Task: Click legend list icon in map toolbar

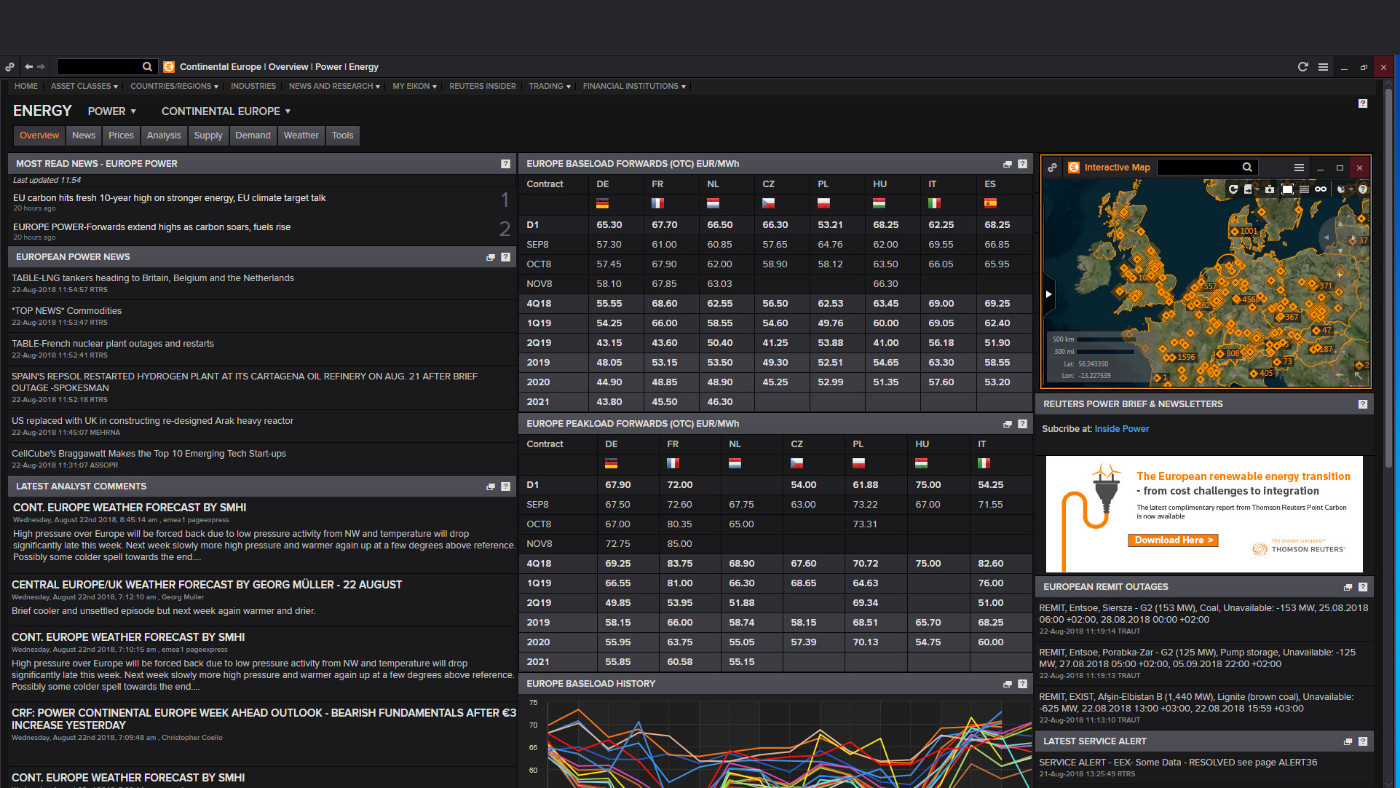Action: 1304,189
